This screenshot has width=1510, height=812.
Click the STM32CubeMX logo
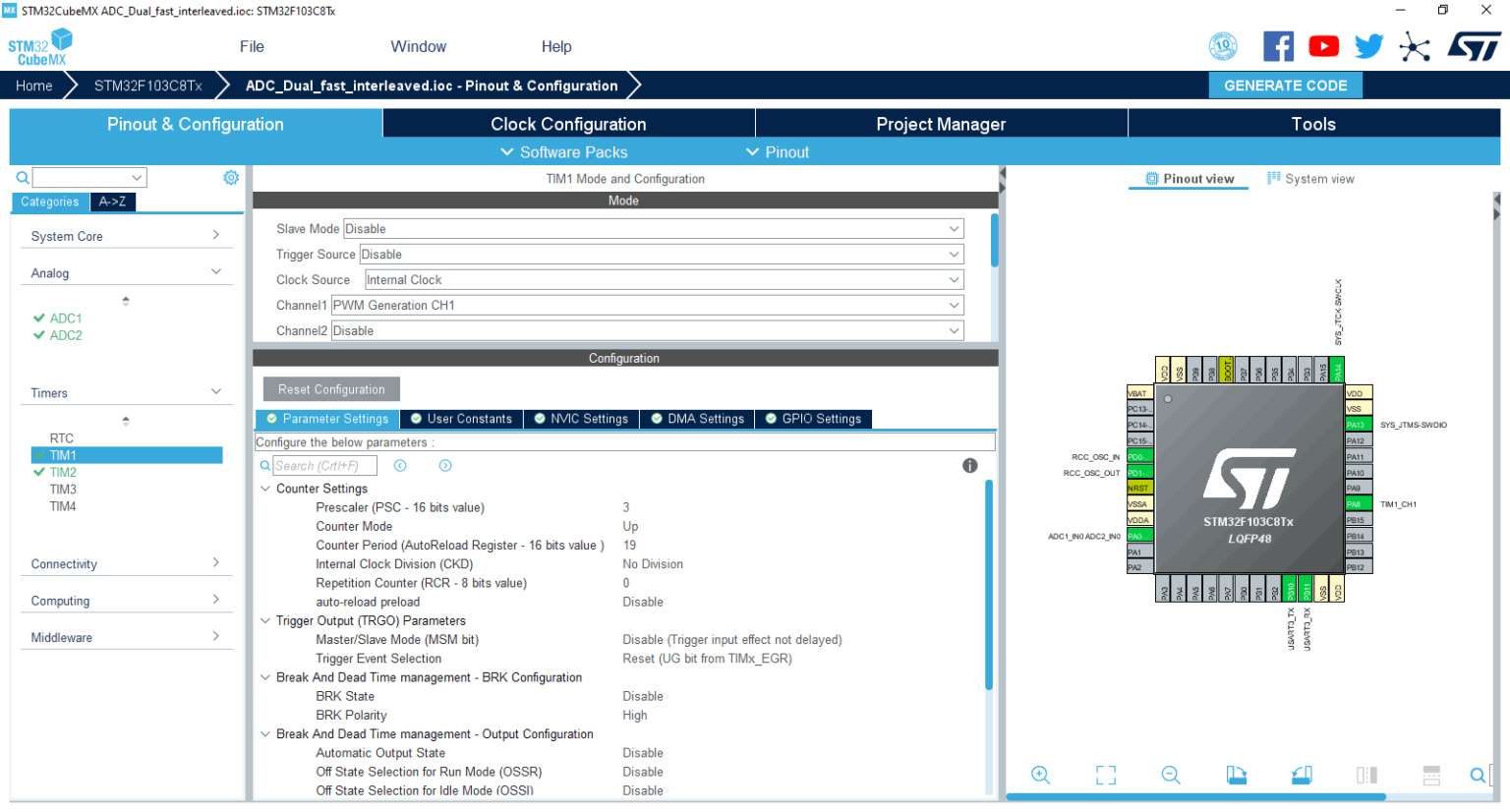pyautogui.click(x=39, y=47)
